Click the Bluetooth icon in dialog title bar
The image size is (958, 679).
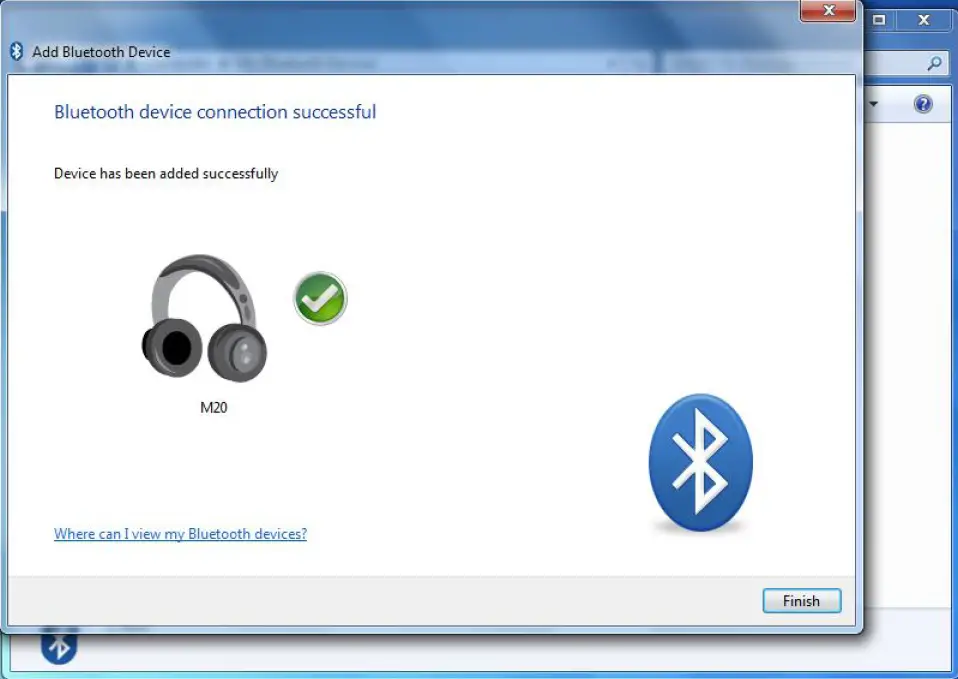pyautogui.click(x=16, y=51)
